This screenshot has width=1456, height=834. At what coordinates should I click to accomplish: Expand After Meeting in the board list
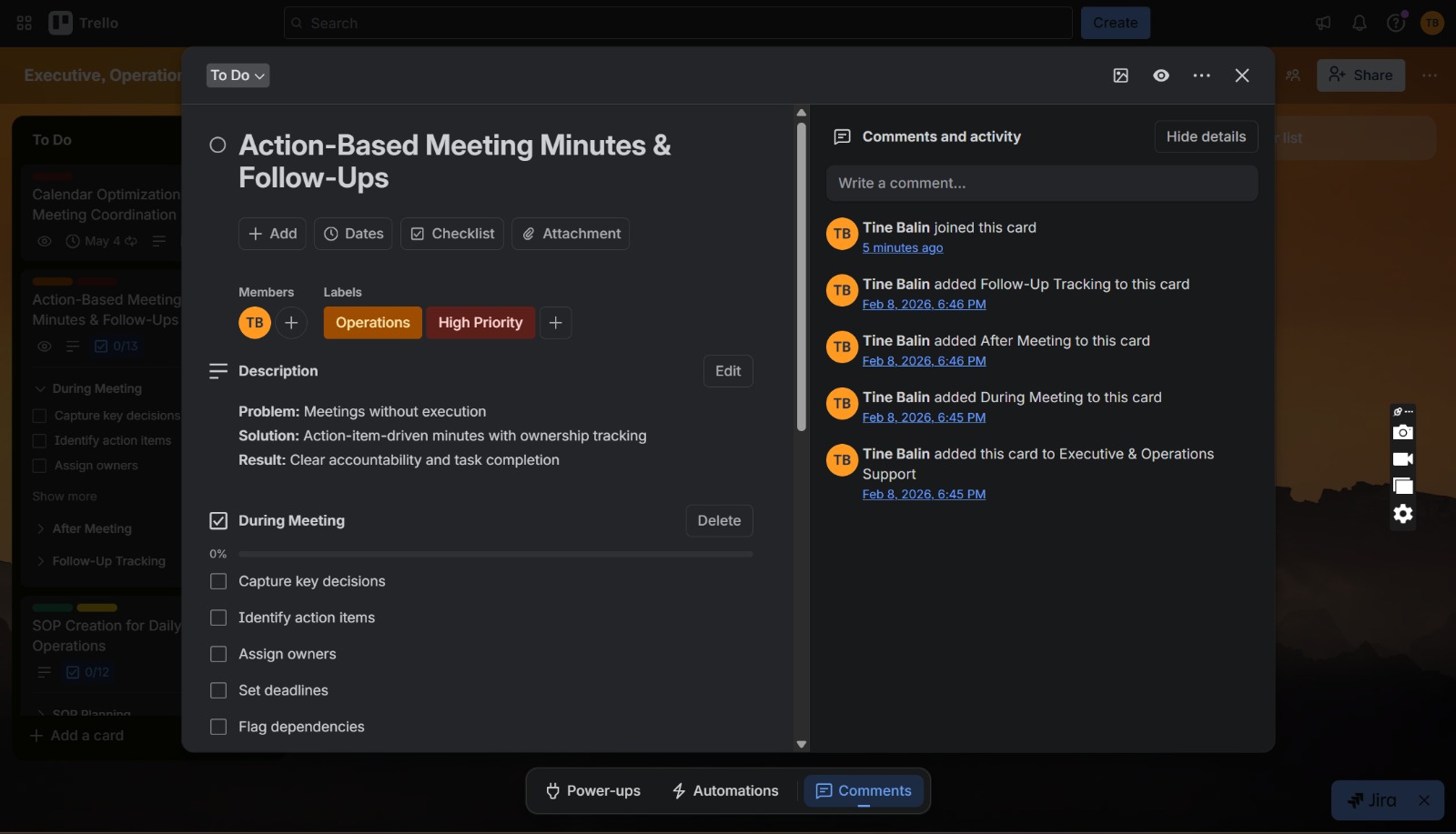pos(40,528)
